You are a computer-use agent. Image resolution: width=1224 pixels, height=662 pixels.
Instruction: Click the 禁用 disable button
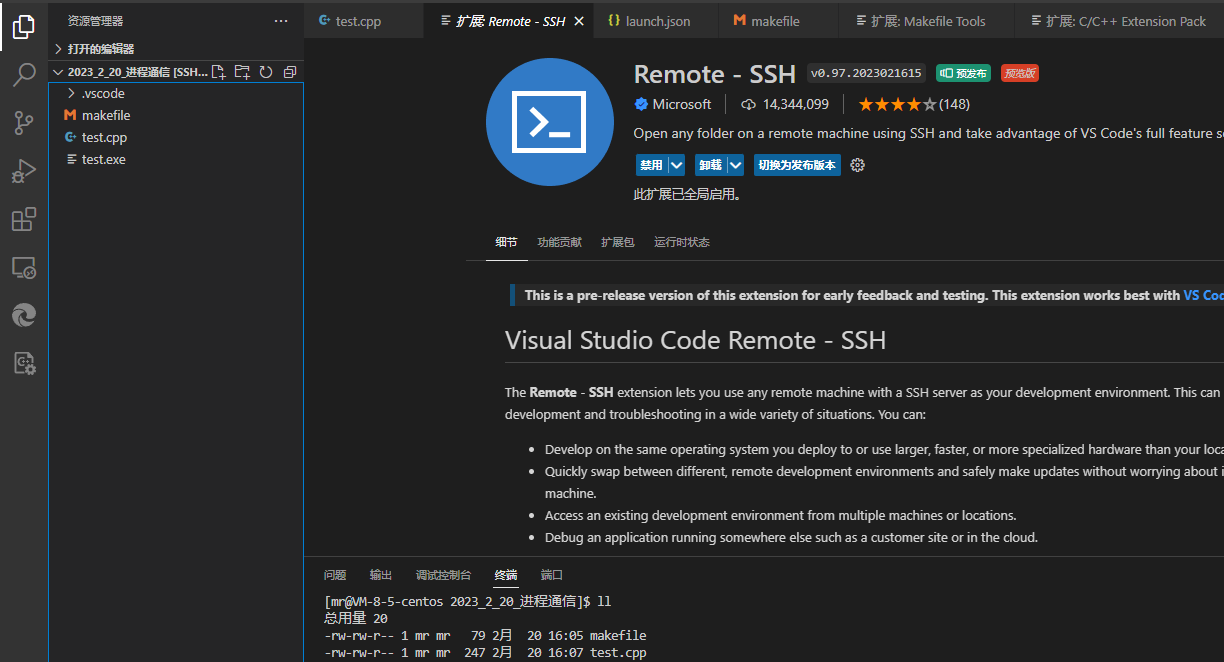(x=651, y=165)
